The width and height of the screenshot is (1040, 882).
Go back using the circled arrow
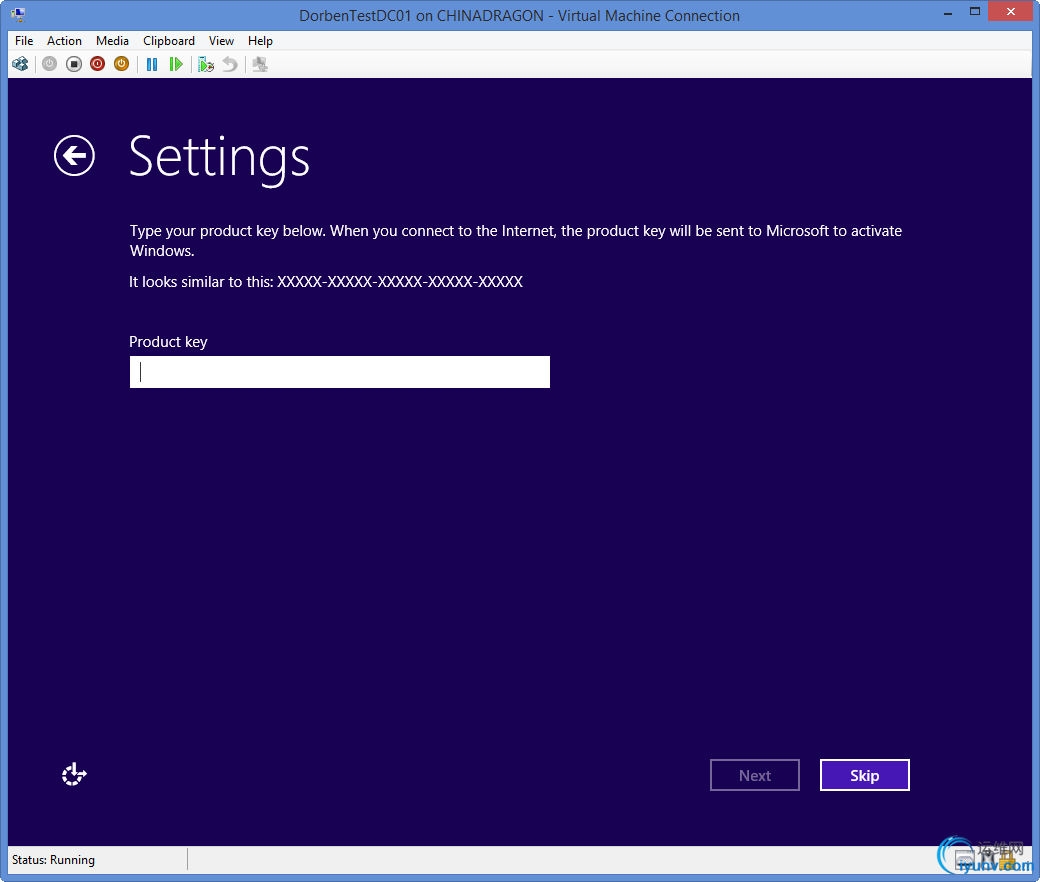(x=74, y=156)
